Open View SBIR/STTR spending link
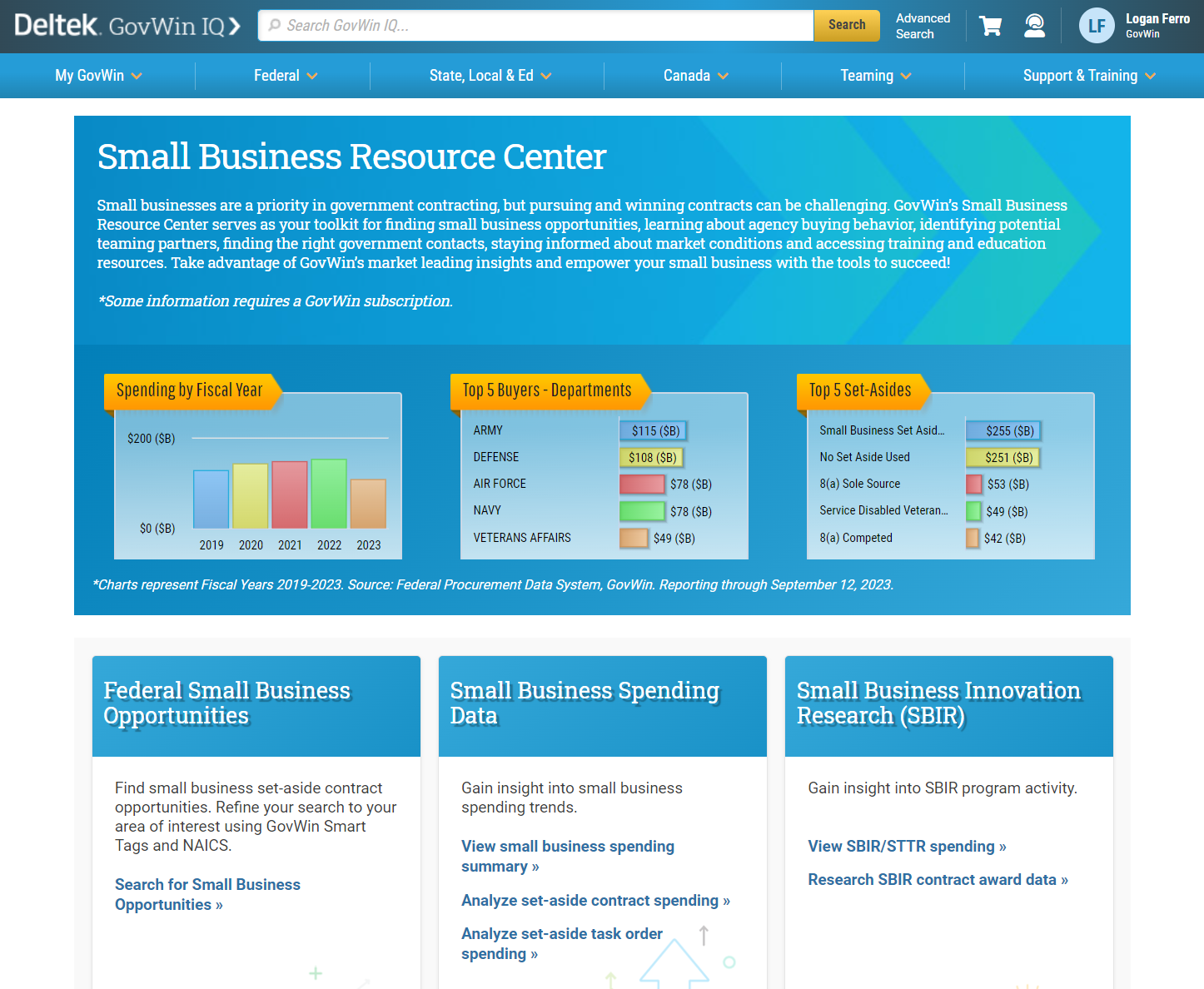 906,846
